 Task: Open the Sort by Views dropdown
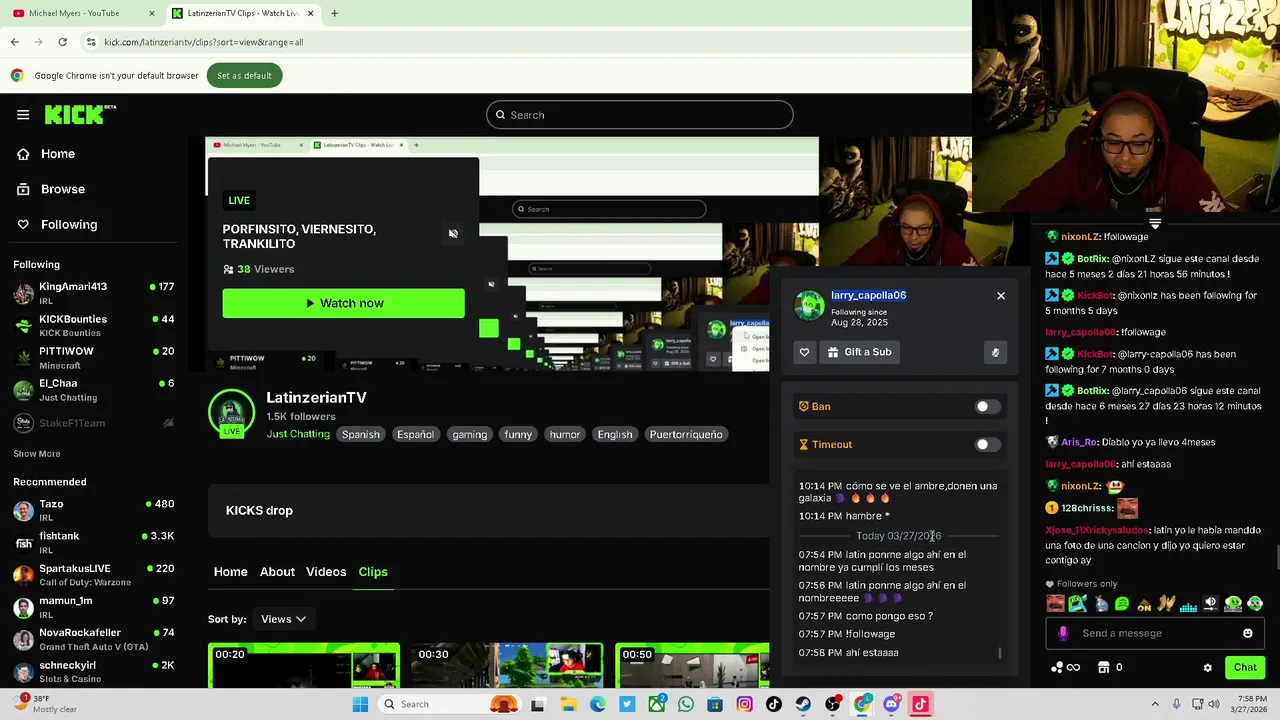point(283,619)
